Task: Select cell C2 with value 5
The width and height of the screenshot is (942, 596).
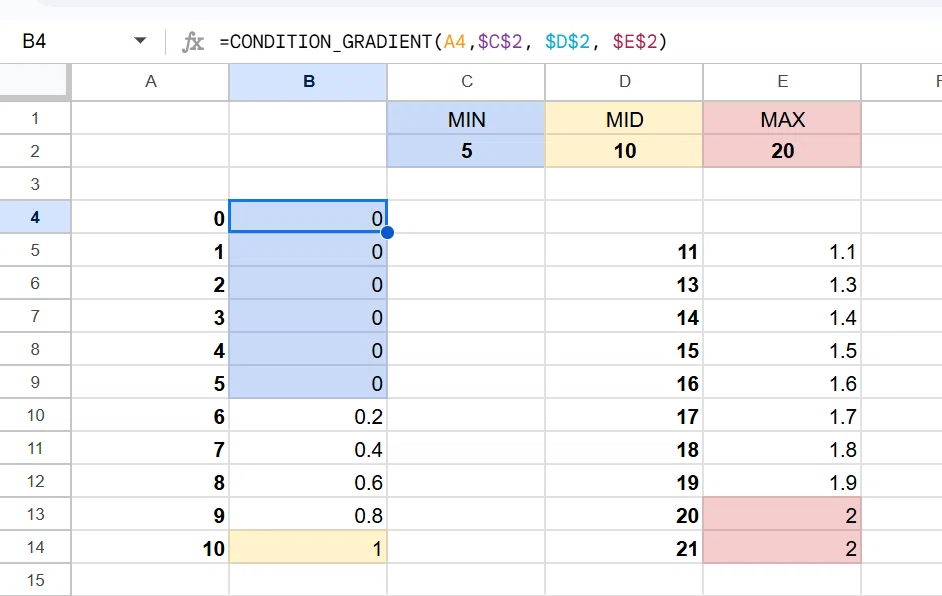Action: tap(466, 151)
